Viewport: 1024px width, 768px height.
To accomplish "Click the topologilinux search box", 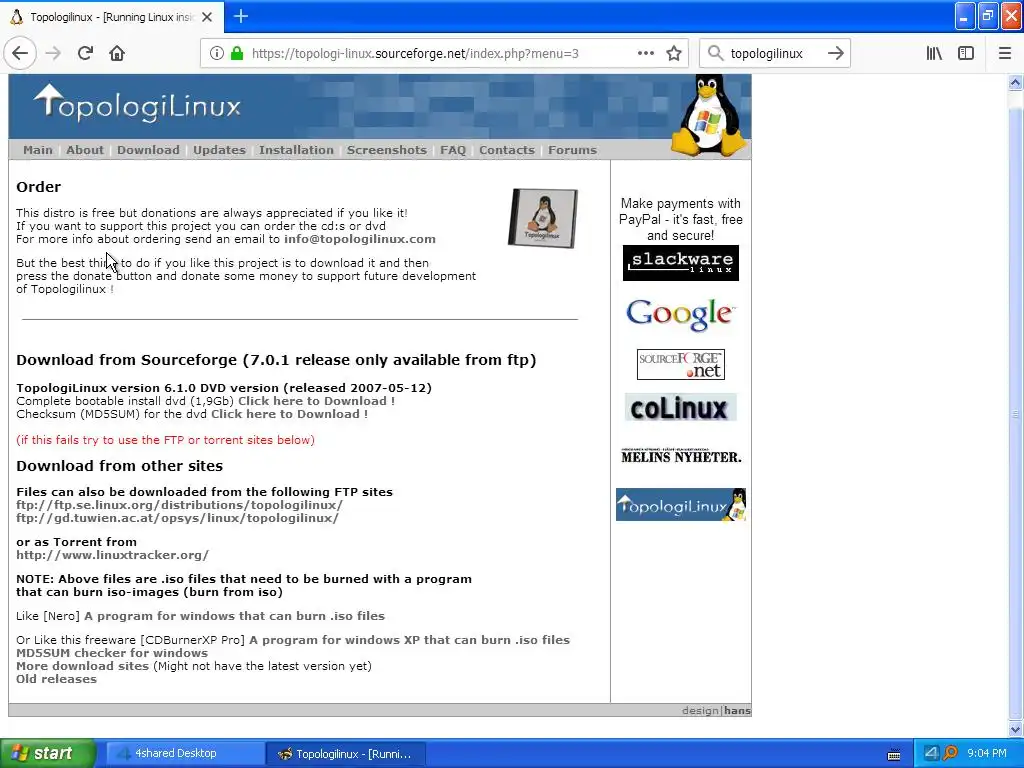I will click(x=773, y=54).
